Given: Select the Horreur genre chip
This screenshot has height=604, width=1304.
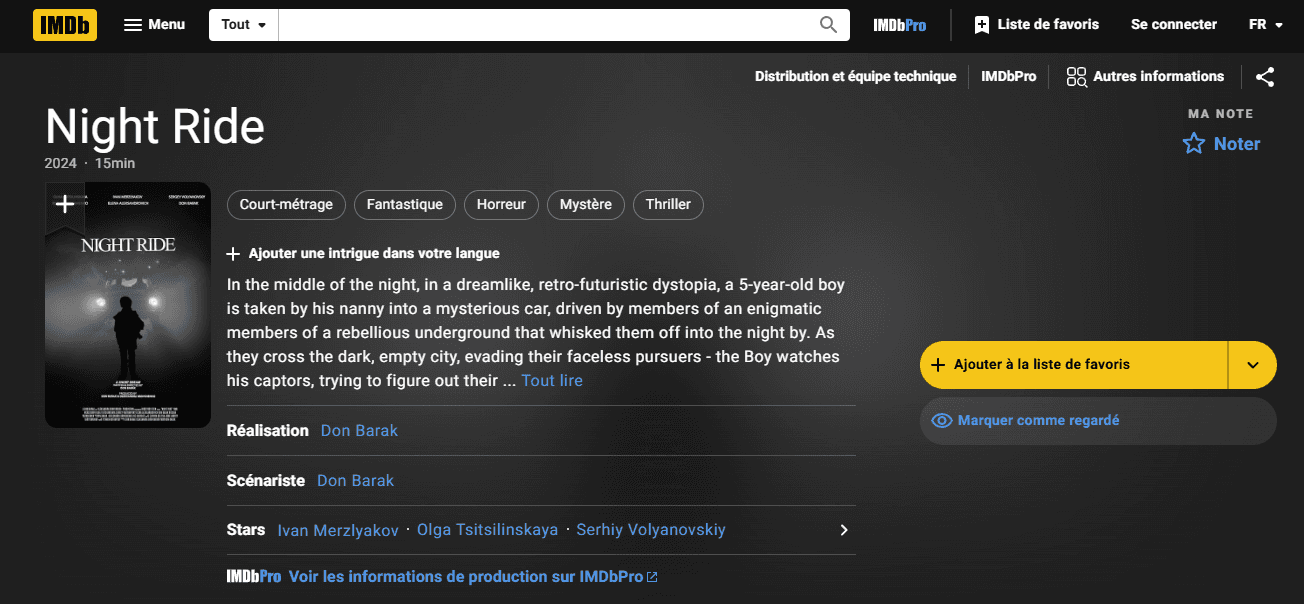Looking at the screenshot, I should tap(501, 205).
